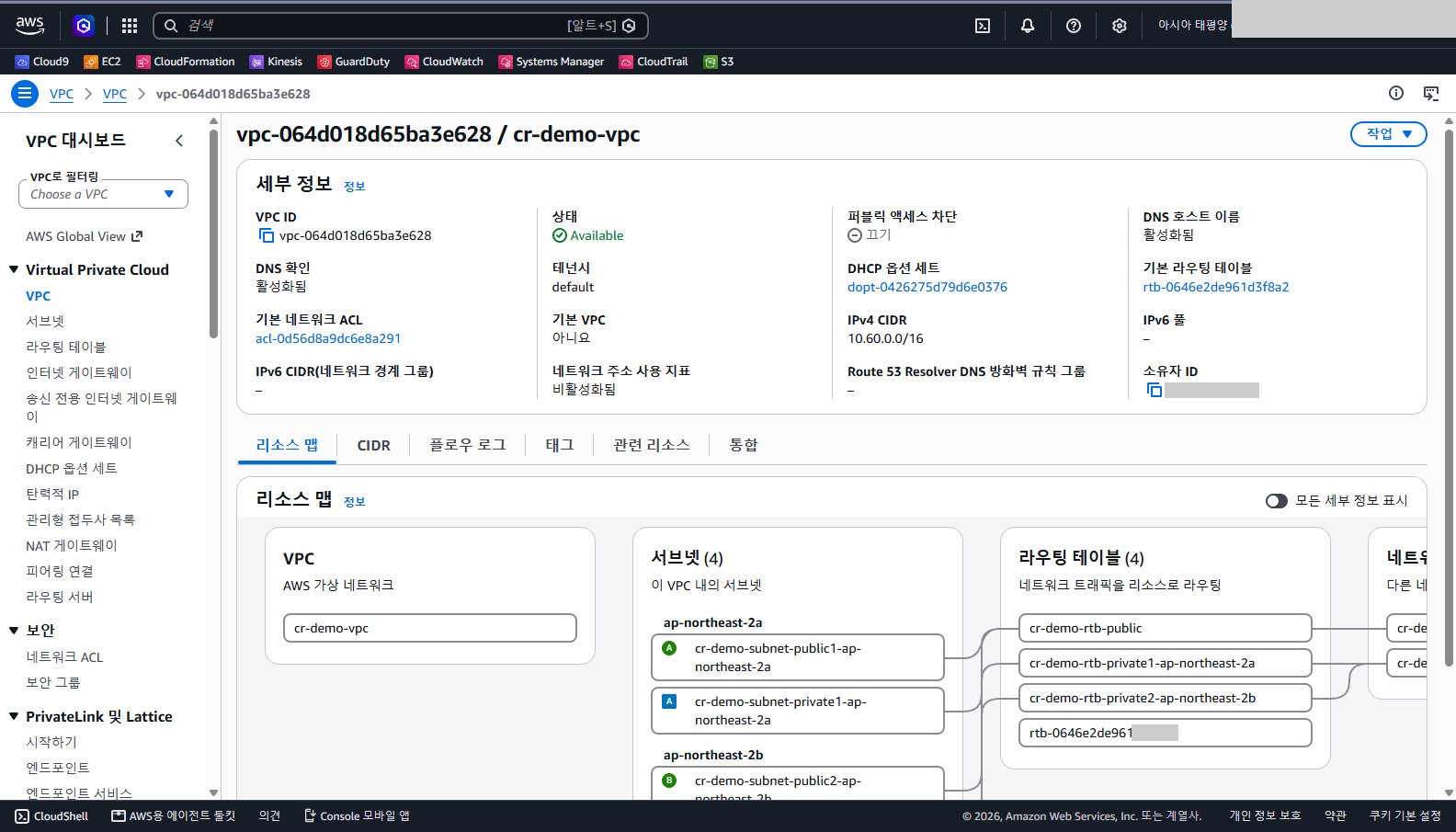Image resolution: width=1456 pixels, height=832 pixels.
Task: Open the EC2 favorite shortcut
Action: coord(102,62)
